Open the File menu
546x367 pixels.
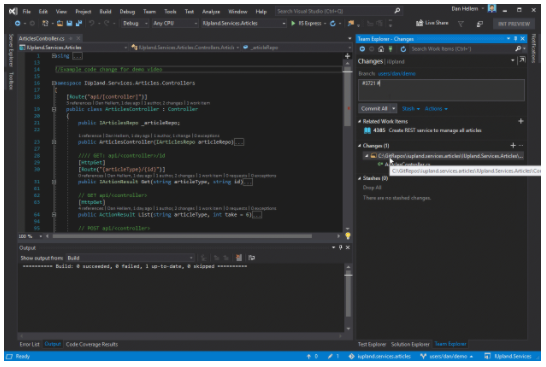pyautogui.click(x=27, y=11)
